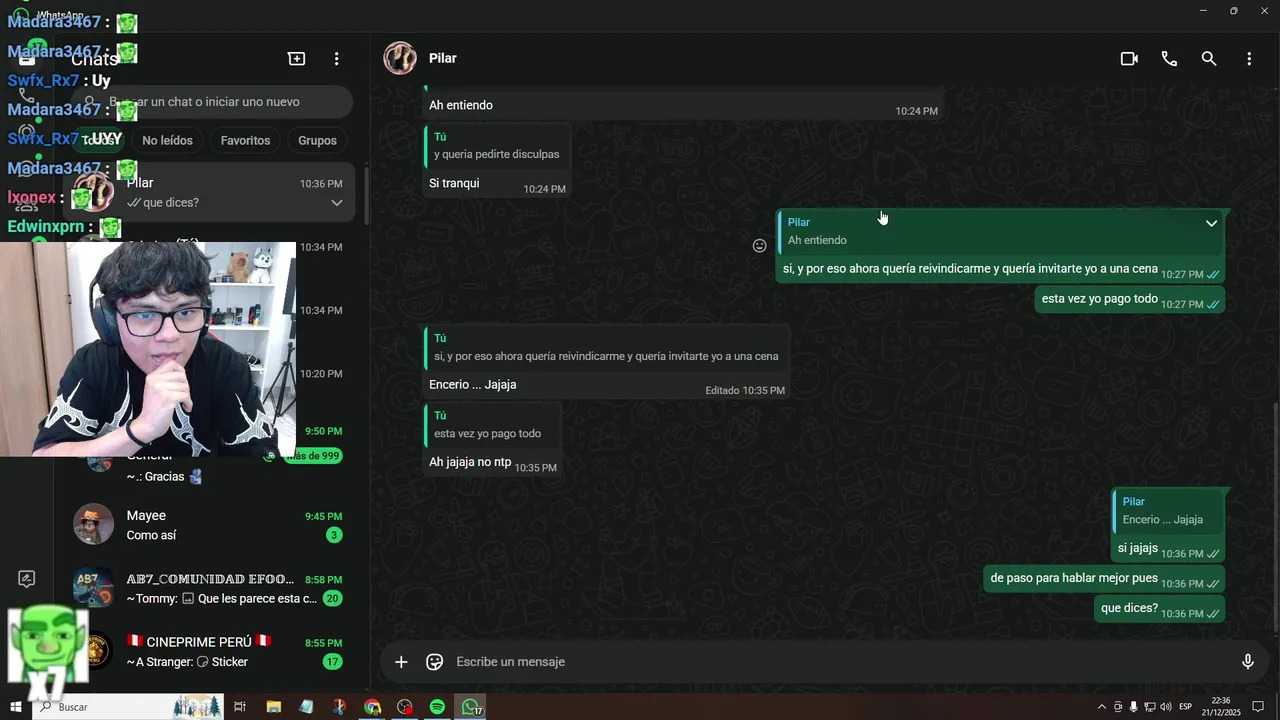Filter chats by No leídos

click(x=167, y=141)
